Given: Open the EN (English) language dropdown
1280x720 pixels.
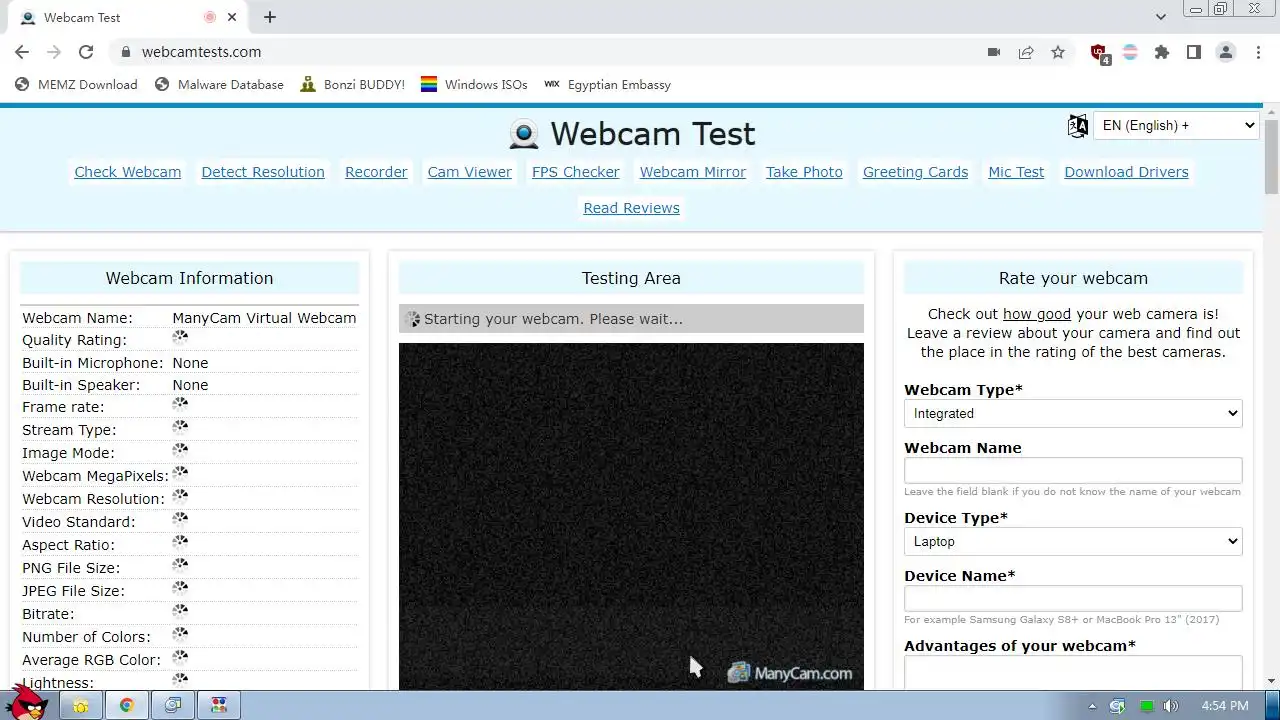Looking at the screenshot, I should pyautogui.click(x=1176, y=125).
